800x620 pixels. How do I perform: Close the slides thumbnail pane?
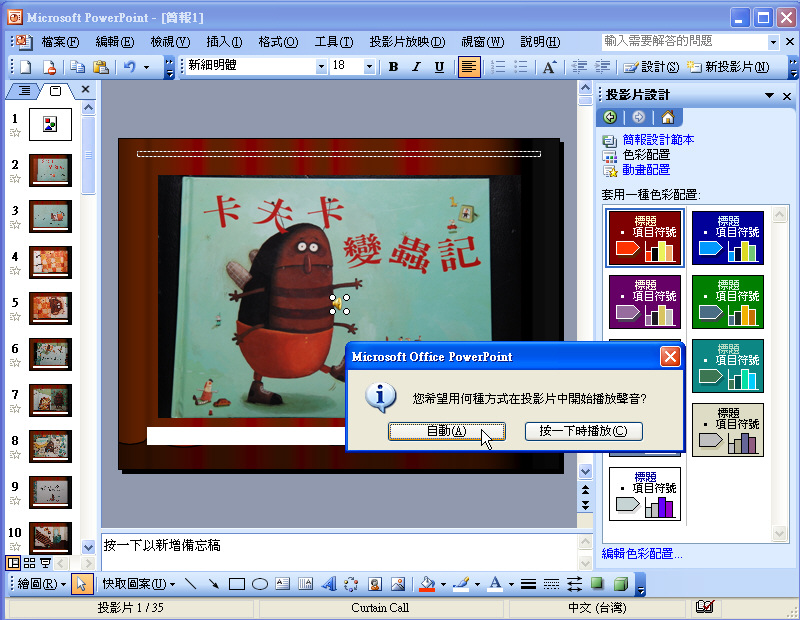point(85,89)
